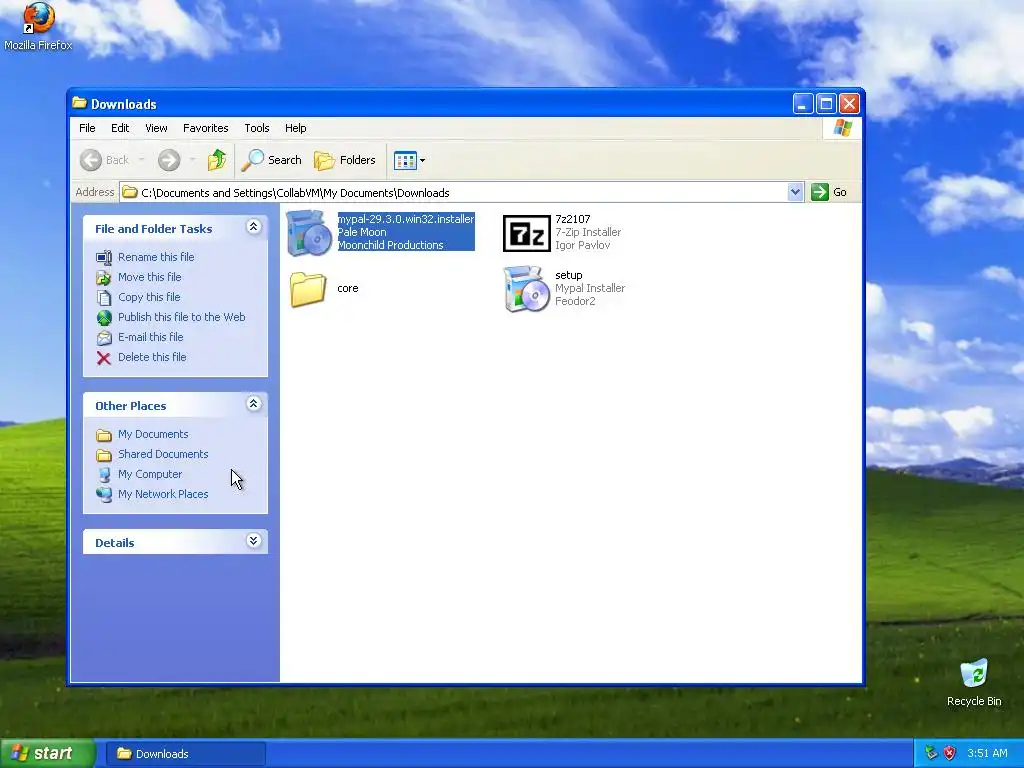Expand the Address bar dropdown
Viewport: 1024px width, 768px height.
coord(795,192)
